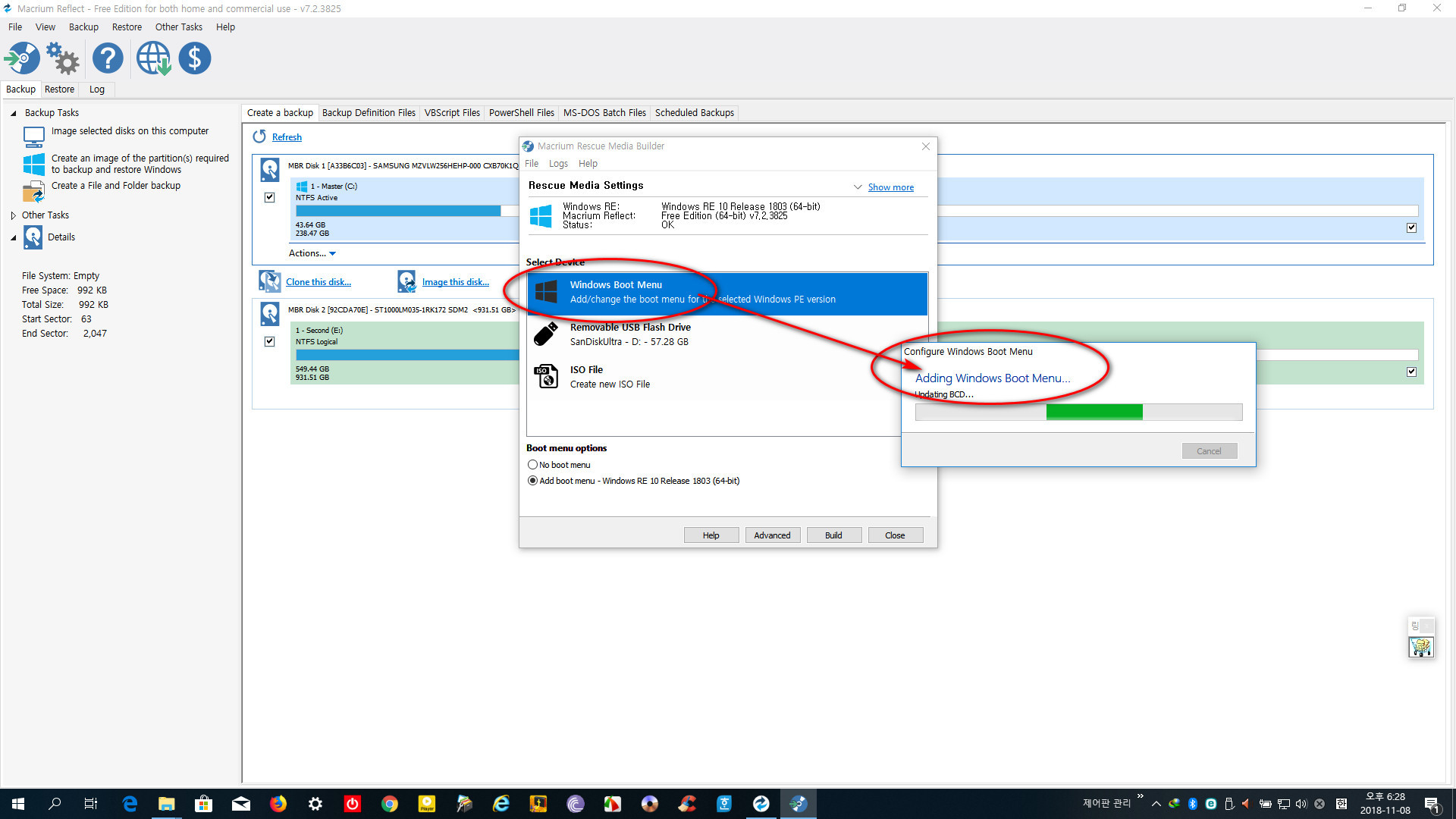Open the Action Center notification icon
Image resolution: width=1456 pixels, height=819 pixels.
tap(1432, 804)
